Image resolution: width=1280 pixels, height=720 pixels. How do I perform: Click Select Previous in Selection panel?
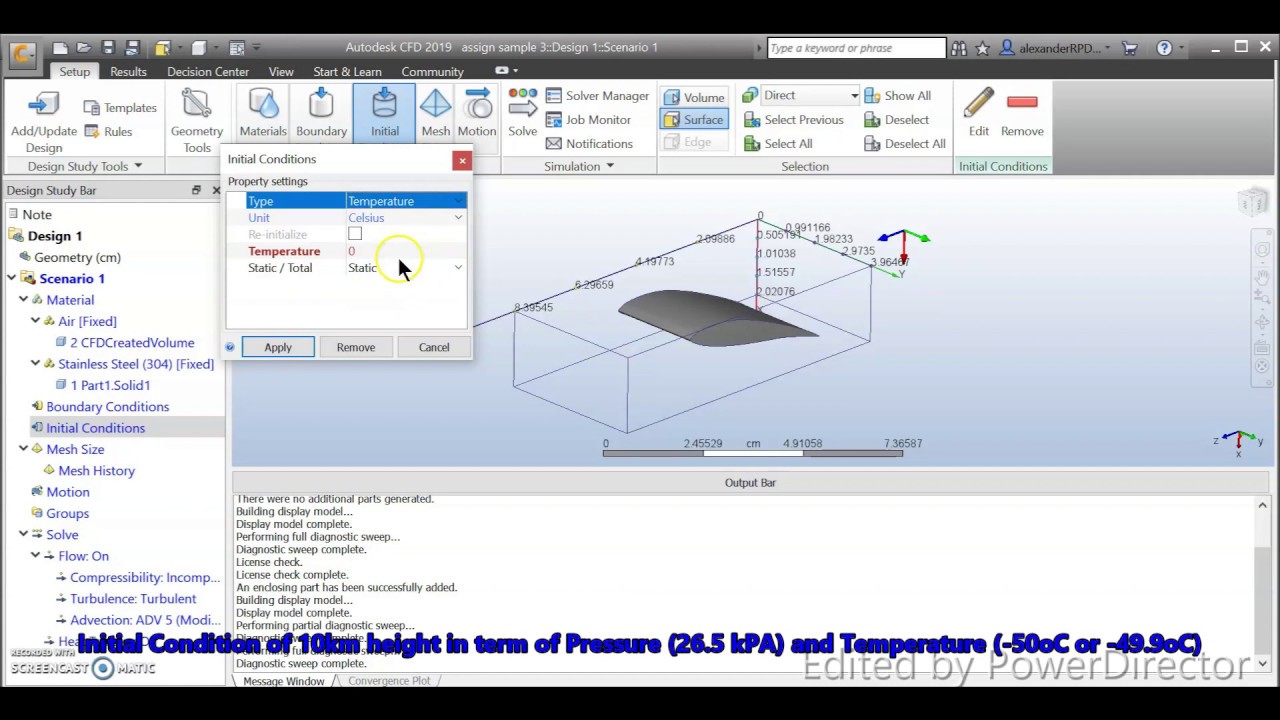click(x=794, y=119)
